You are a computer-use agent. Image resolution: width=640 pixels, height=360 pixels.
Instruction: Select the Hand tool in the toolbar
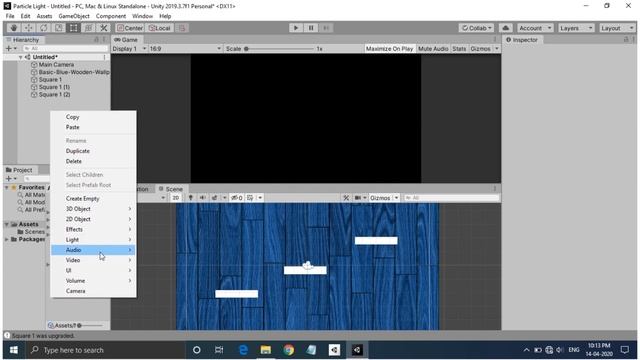point(13,28)
